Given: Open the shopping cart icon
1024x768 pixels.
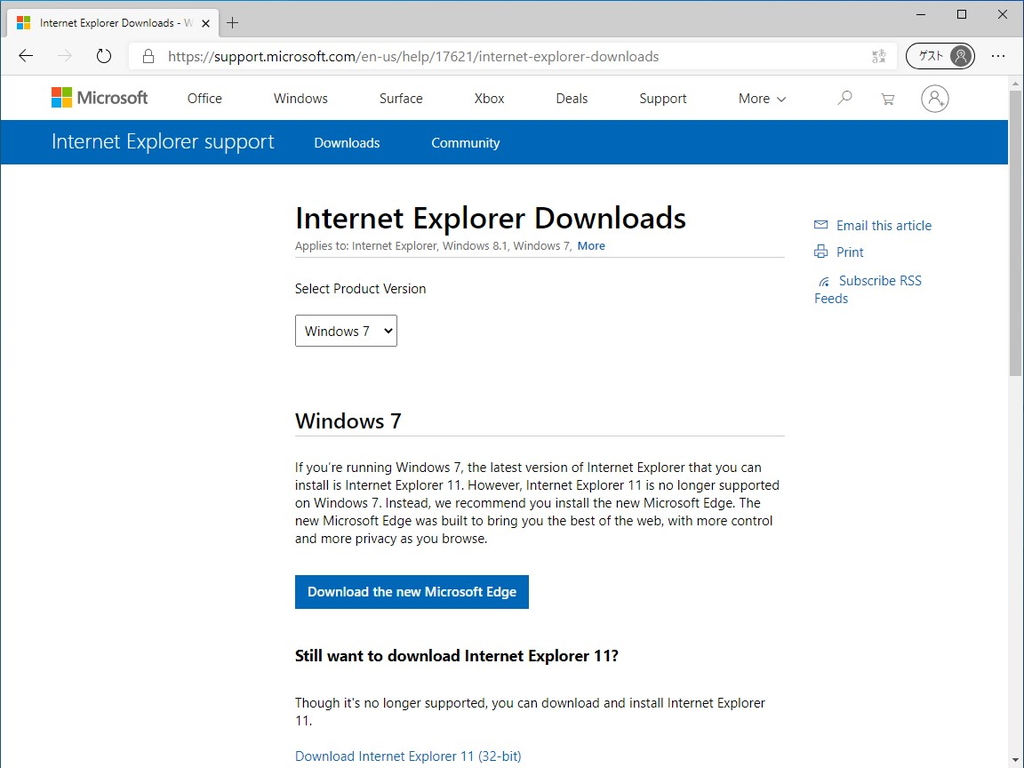Looking at the screenshot, I should [x=887, y=98].
